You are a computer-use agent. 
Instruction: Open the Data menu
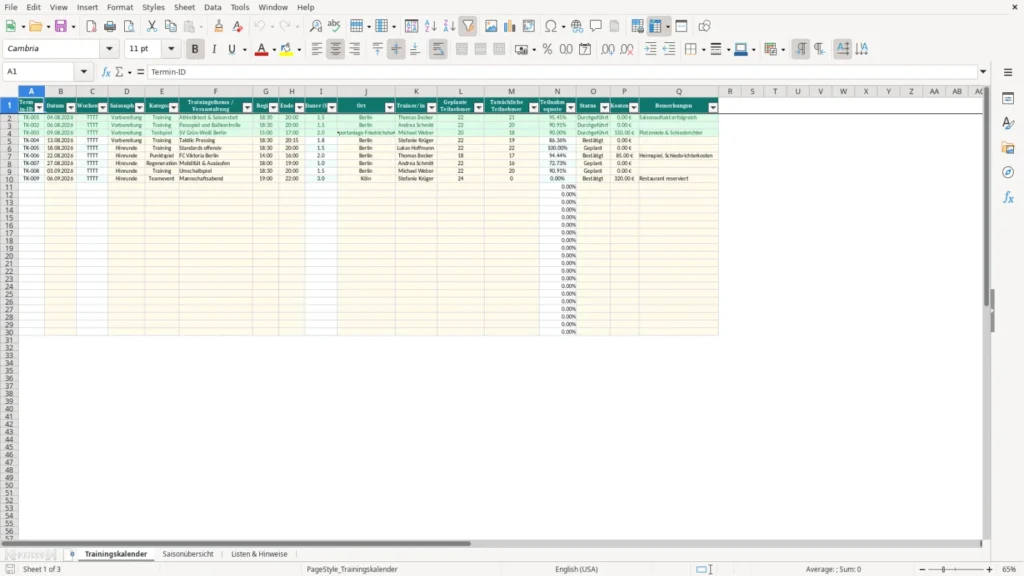212,7
